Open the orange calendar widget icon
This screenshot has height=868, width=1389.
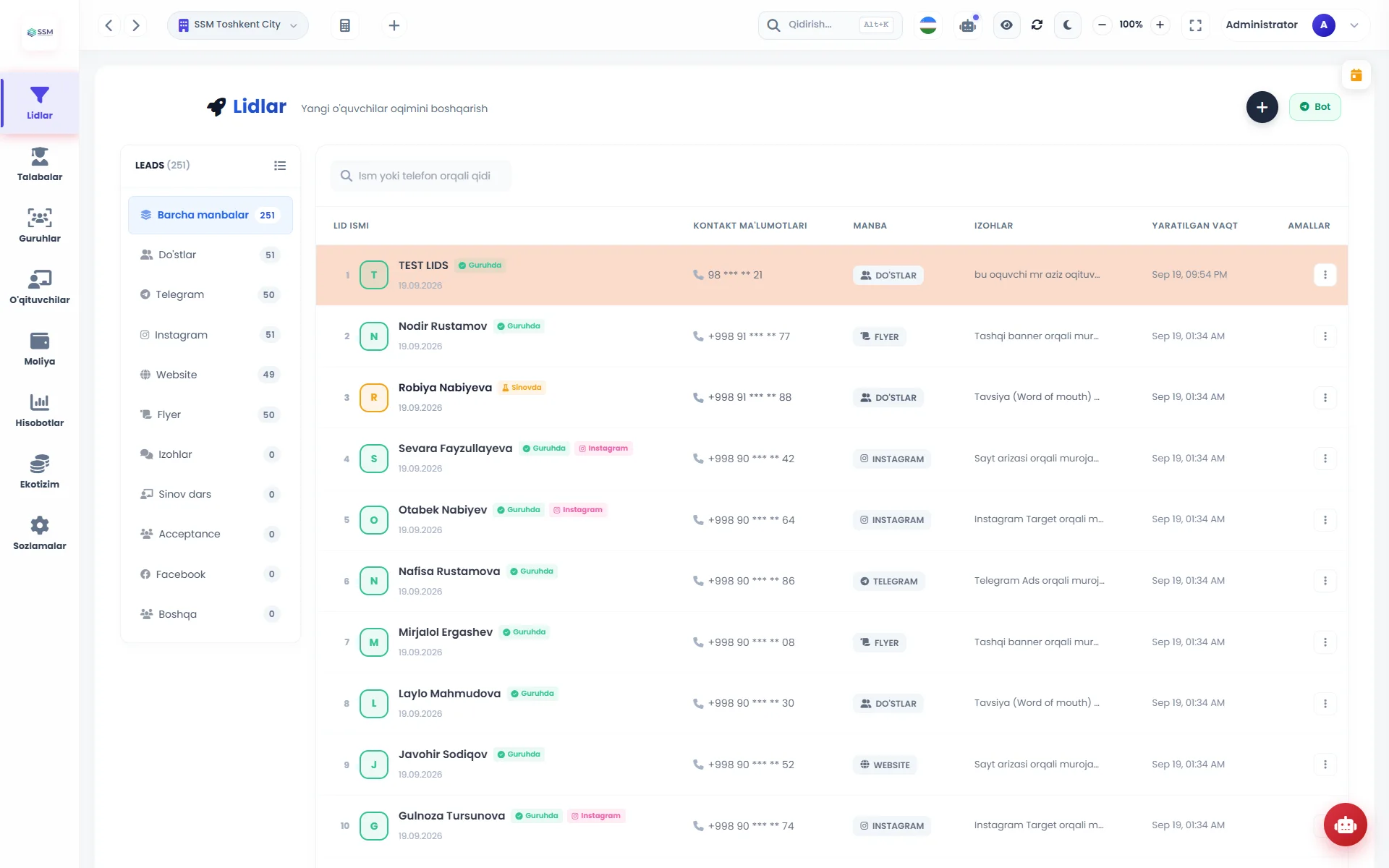pyautogui.click(x=1356, y=75)
